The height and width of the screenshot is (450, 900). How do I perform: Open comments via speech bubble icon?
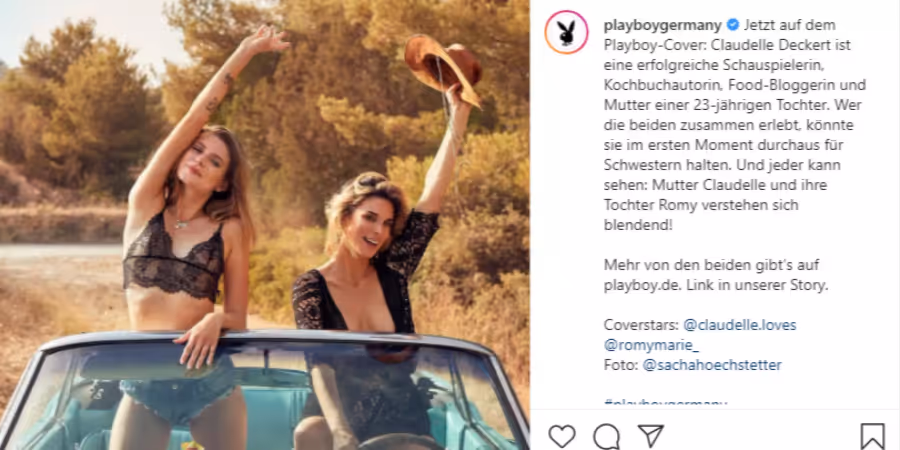tap(607, 437)
